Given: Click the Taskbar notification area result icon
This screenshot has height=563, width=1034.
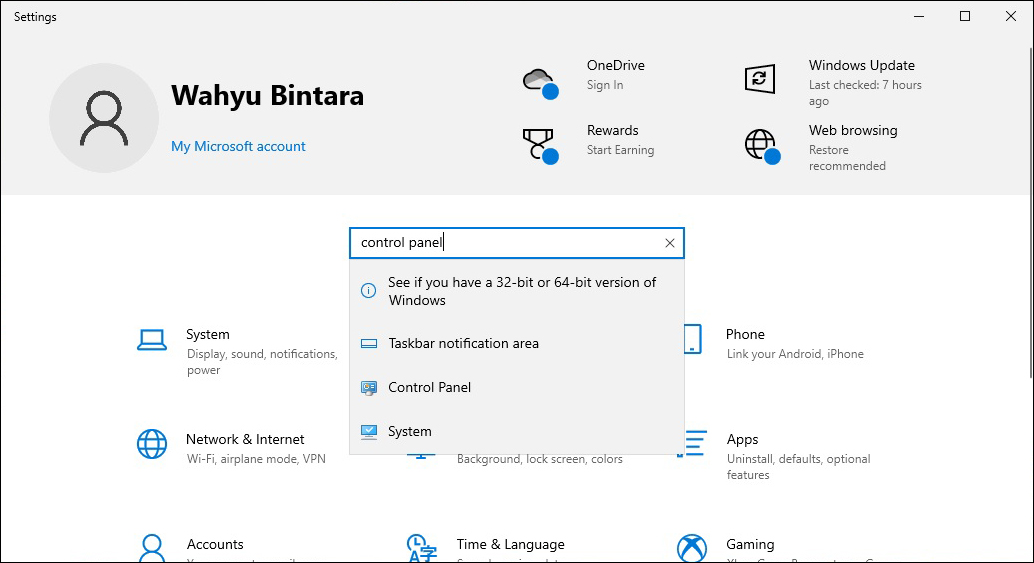Looking at the screenshot, I should [x=369, y=343].
